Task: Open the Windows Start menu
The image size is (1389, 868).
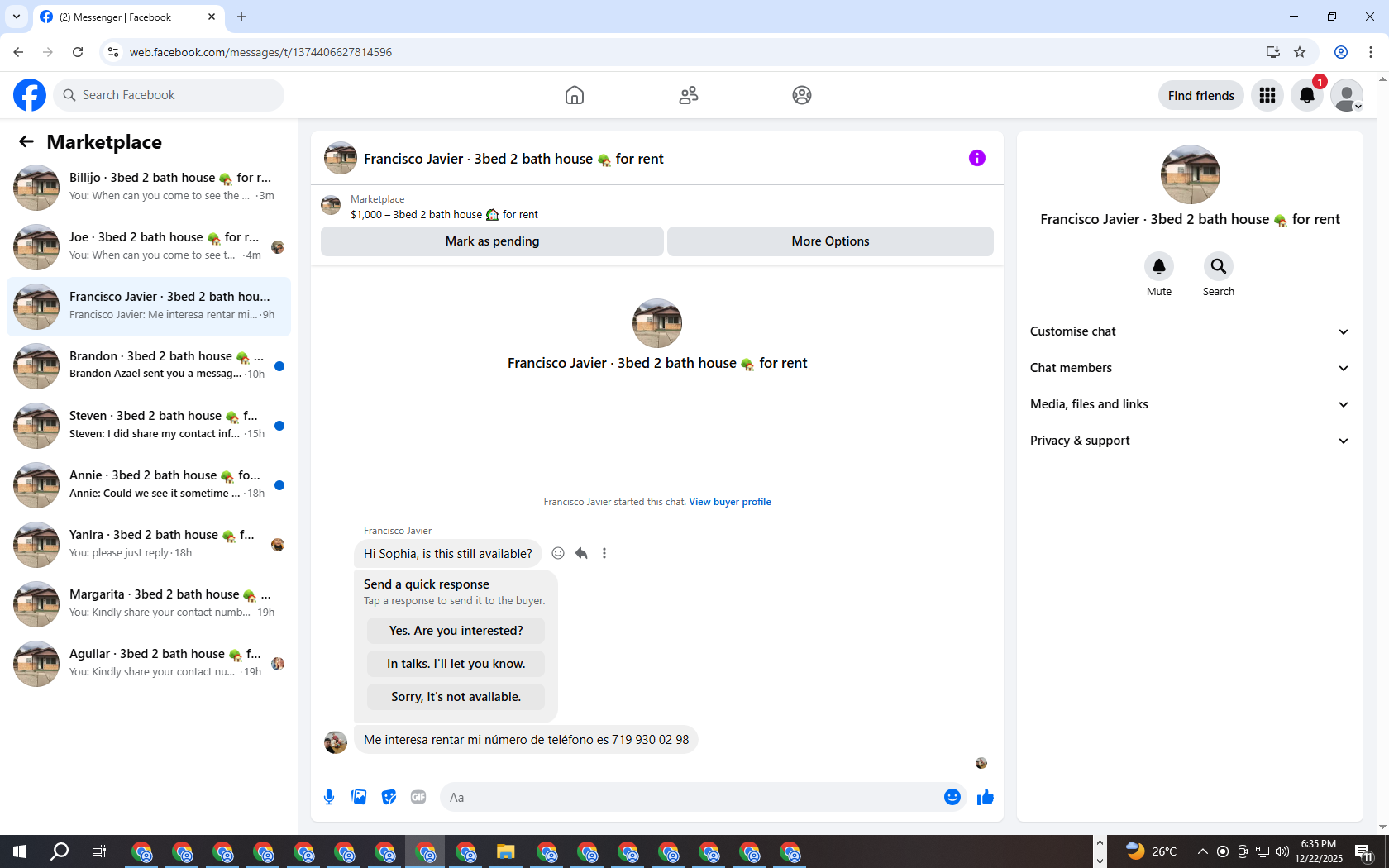Action: pos(20,851)
